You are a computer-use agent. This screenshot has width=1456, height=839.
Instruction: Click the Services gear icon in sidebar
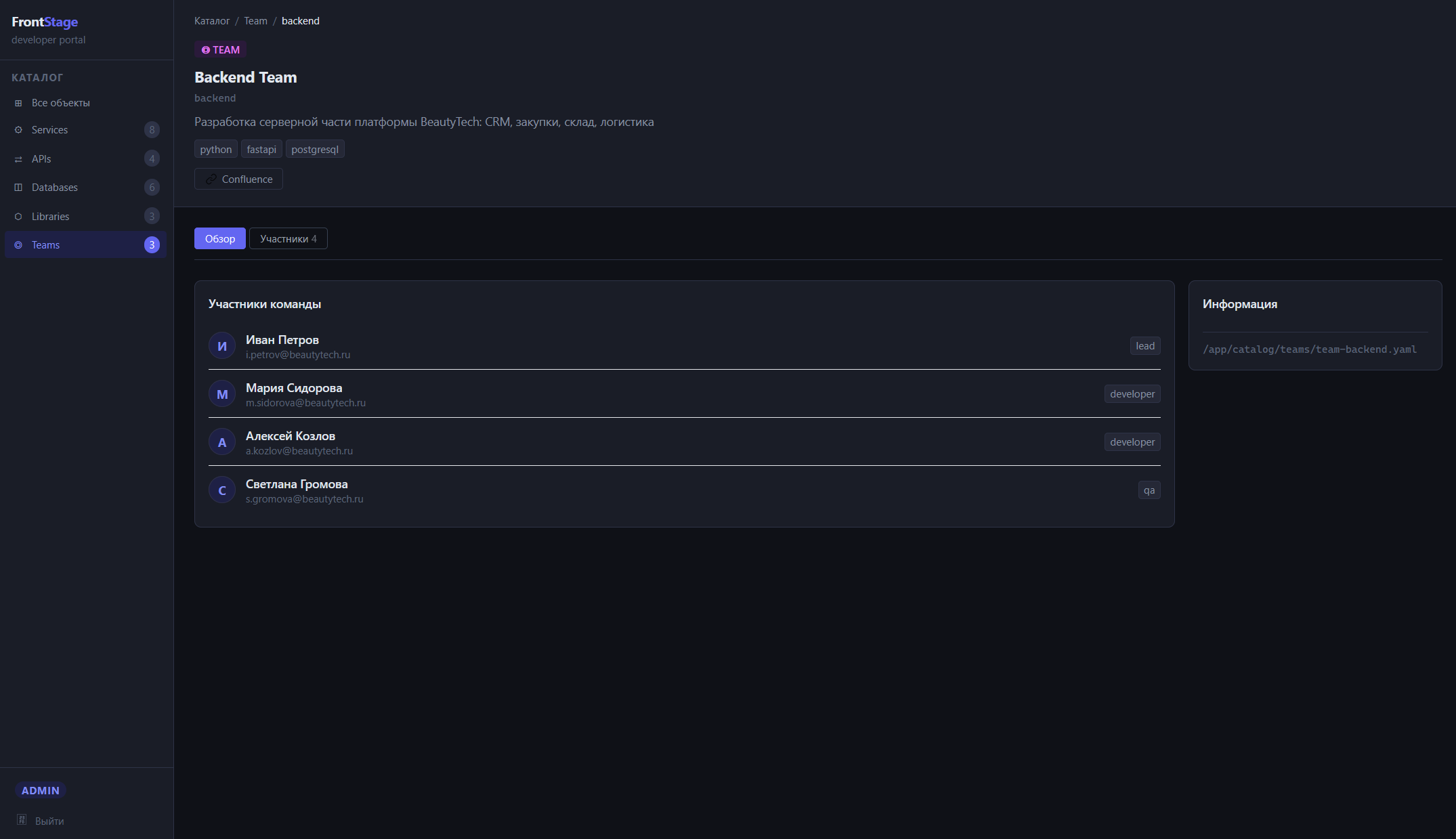(x=18, y=130)
